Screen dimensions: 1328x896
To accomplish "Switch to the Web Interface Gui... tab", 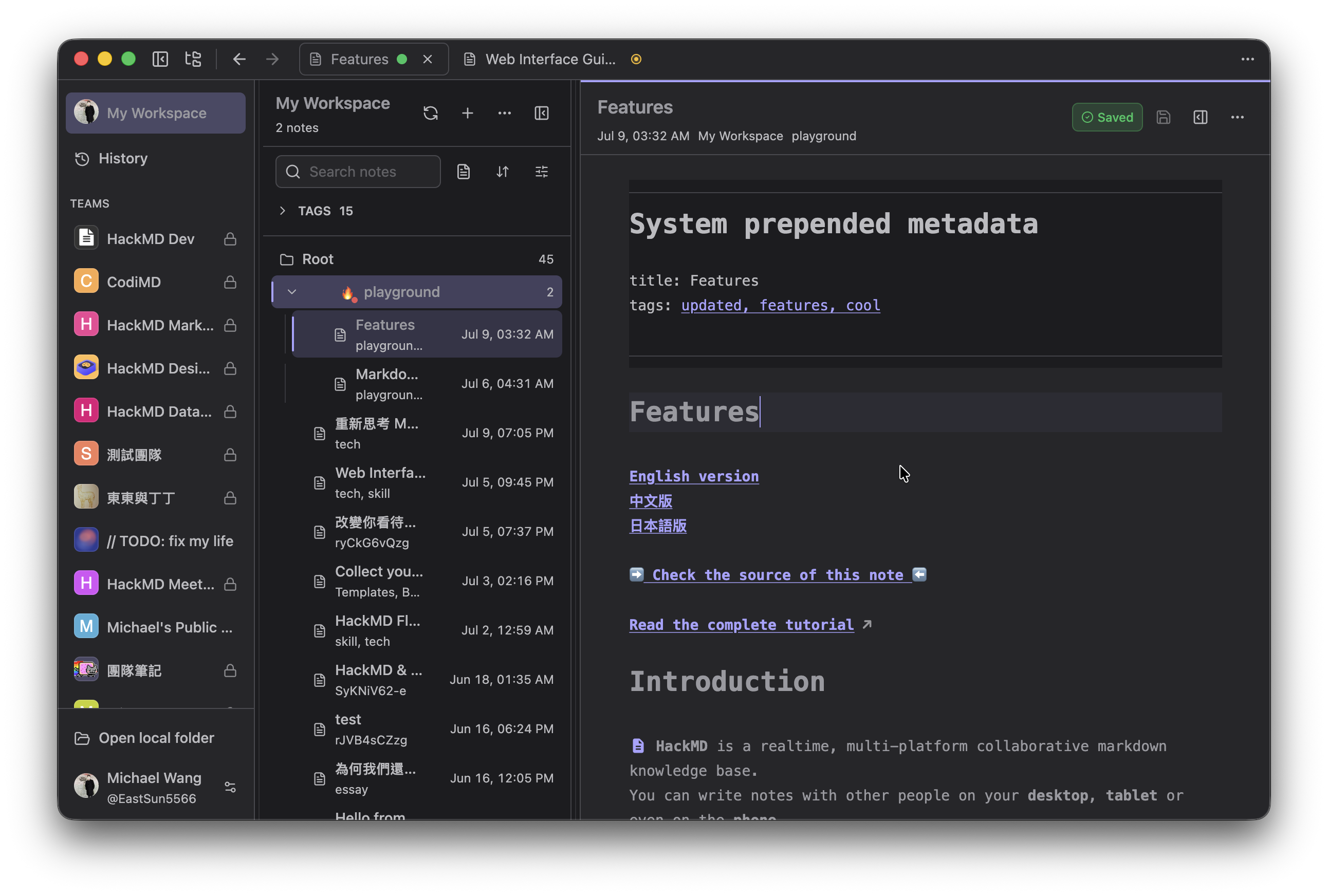I will (x=551, y=59).
